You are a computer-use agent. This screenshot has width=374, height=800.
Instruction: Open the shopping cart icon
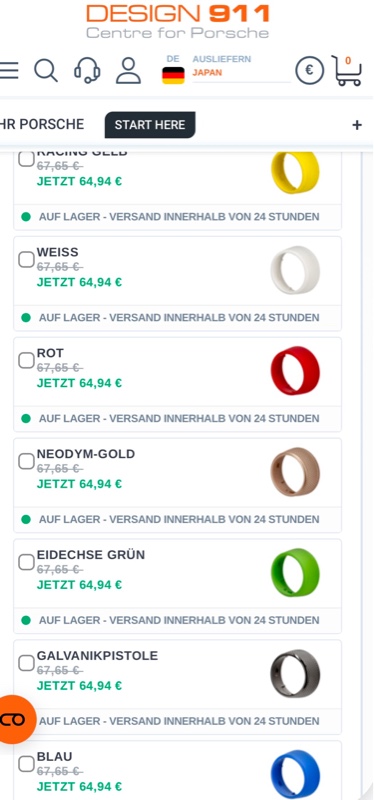click(x=347, y=70)
